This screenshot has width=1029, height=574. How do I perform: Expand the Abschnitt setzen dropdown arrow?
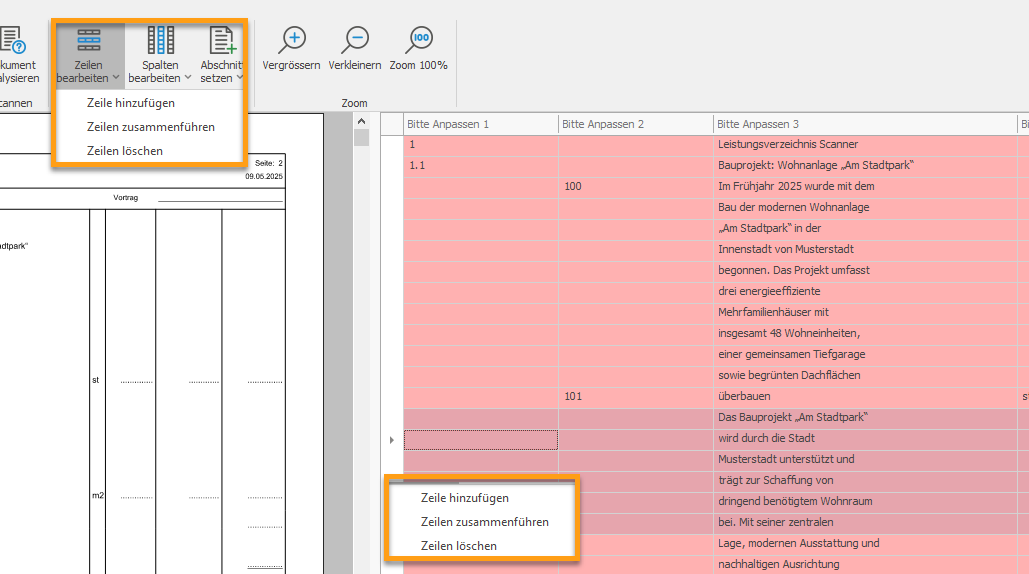240,77
